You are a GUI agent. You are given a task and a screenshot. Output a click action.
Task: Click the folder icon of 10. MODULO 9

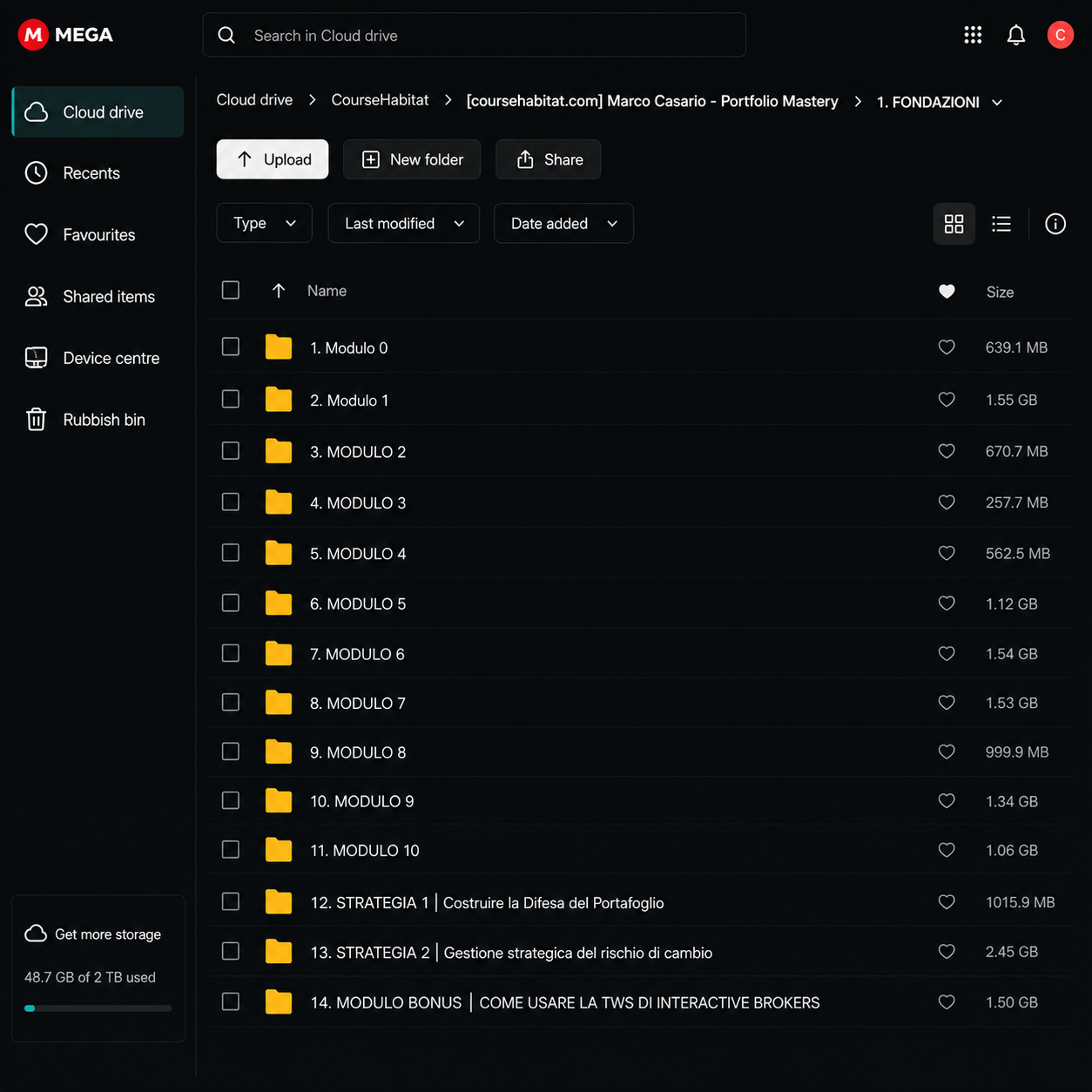279,800
